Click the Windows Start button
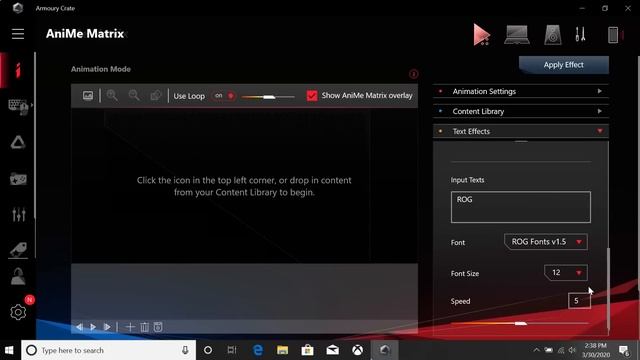Image resolution: width=640 pixels, height=360 pixels. 9,350
